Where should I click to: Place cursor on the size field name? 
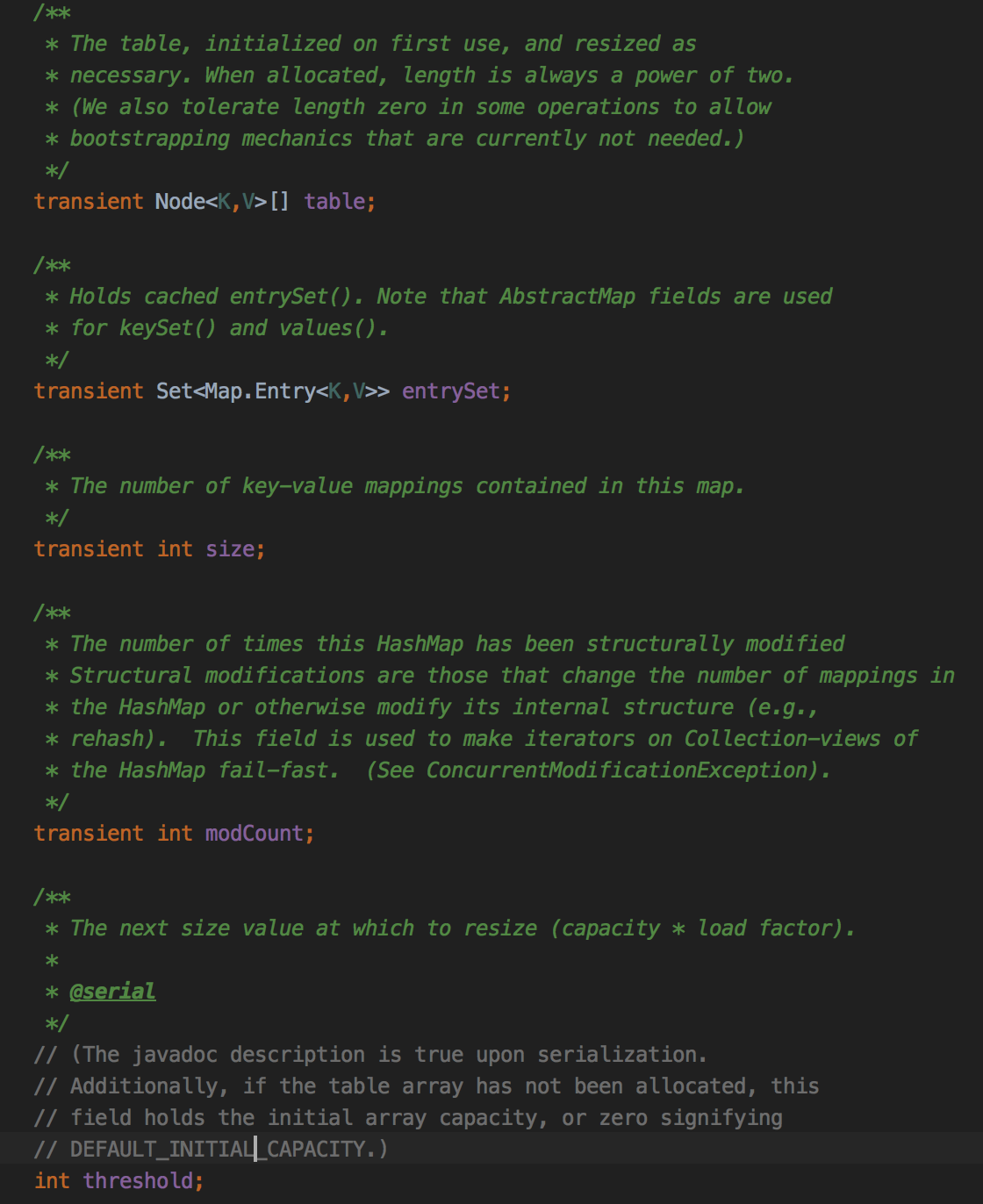click(230, 549)
